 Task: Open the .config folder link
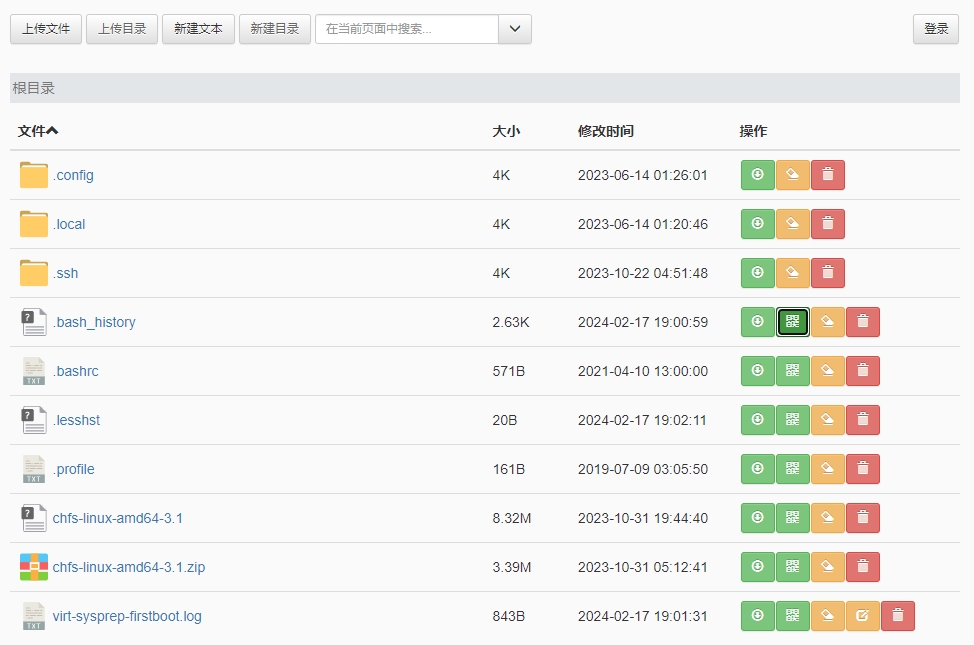click(x=73, y=175)
